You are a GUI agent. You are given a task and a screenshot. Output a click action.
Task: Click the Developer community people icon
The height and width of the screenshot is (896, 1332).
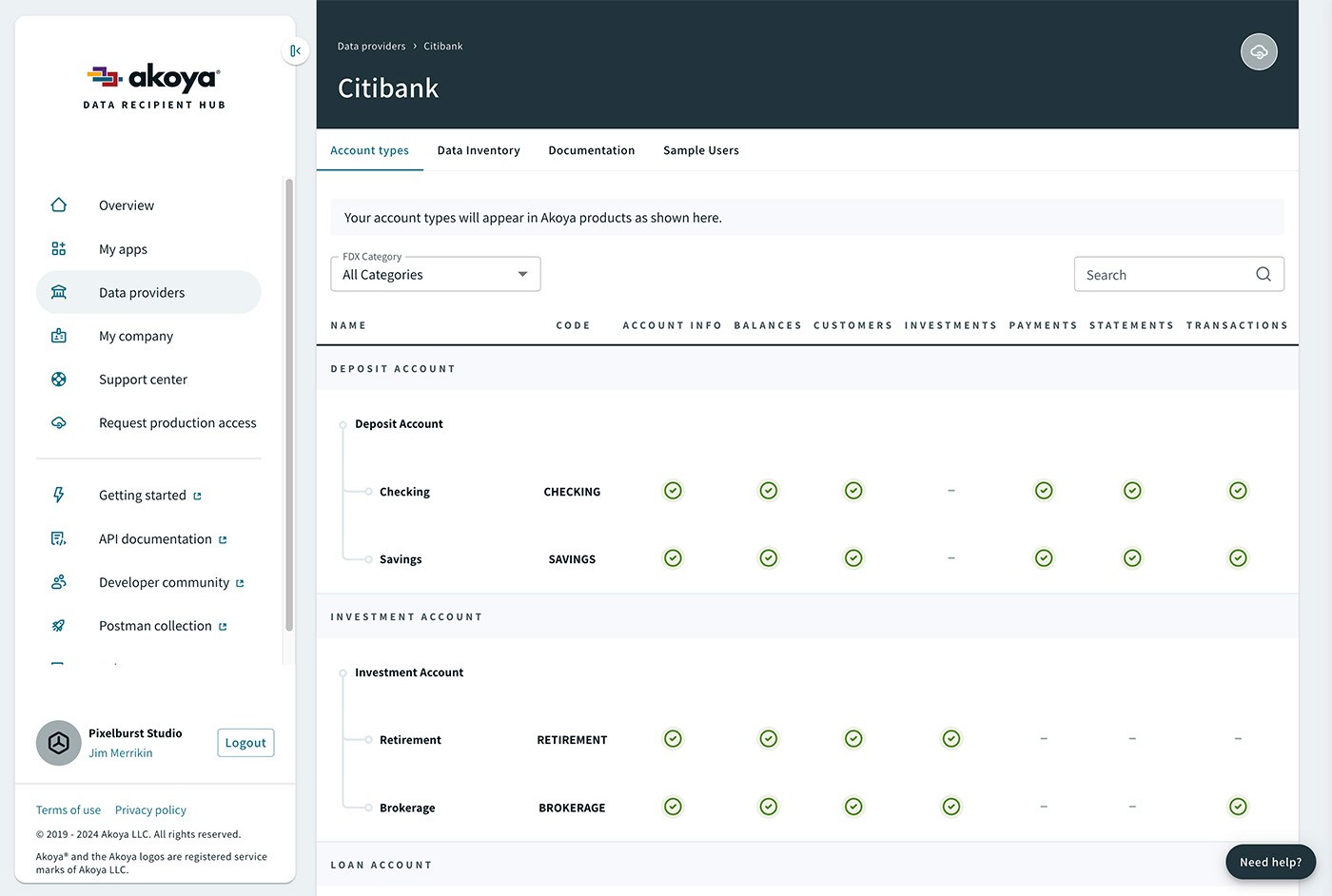click(59, 582)
